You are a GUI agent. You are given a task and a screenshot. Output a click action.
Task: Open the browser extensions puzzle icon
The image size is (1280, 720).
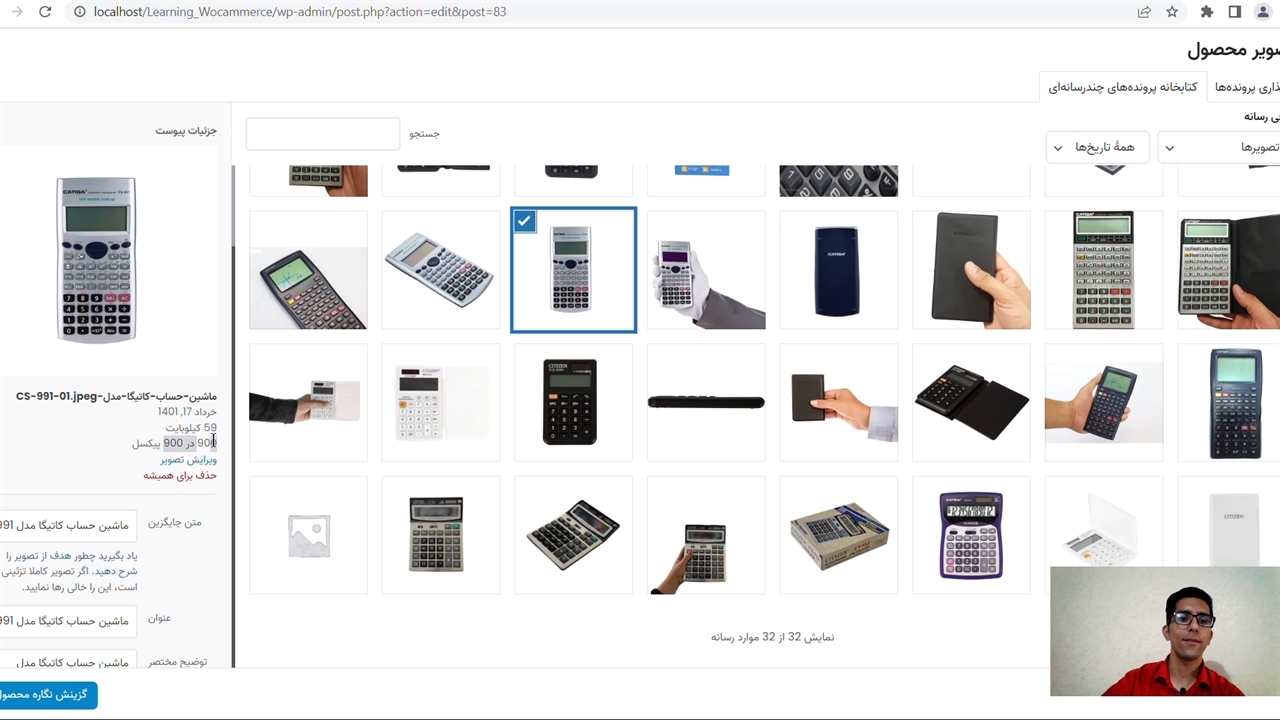[1207, 12]
